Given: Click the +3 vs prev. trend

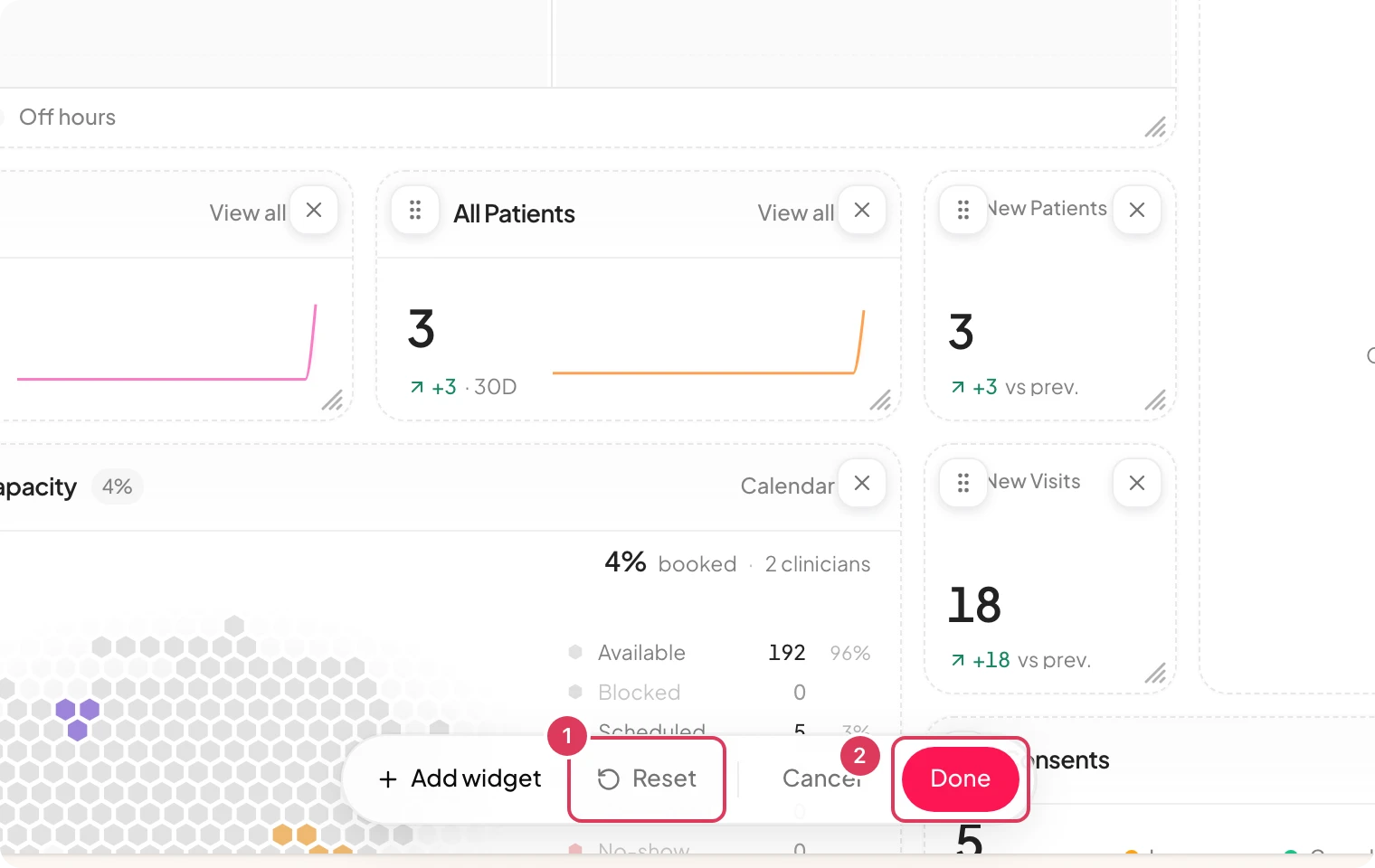Looking at the screenshot, I should [1014, 387].
